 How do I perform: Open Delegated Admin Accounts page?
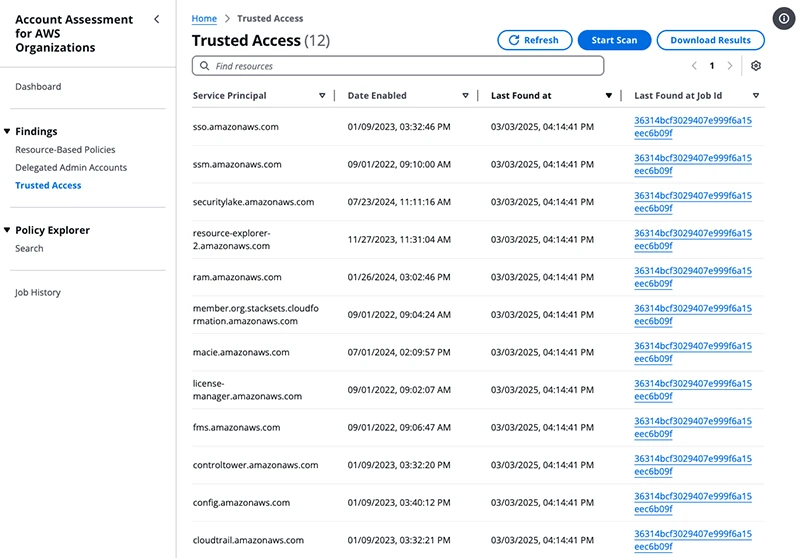pyautogui.click(x=71, y=168)
